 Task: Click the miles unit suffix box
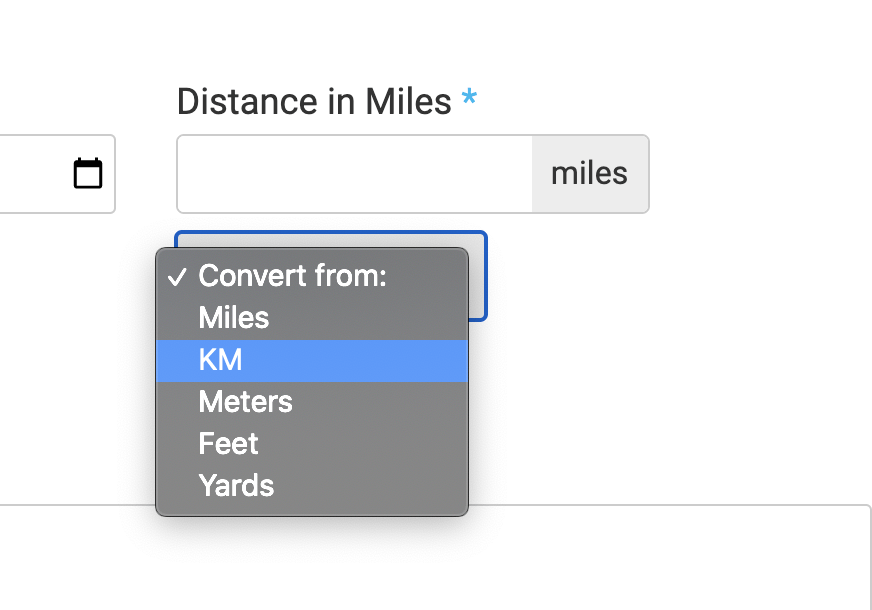[590, 174]
